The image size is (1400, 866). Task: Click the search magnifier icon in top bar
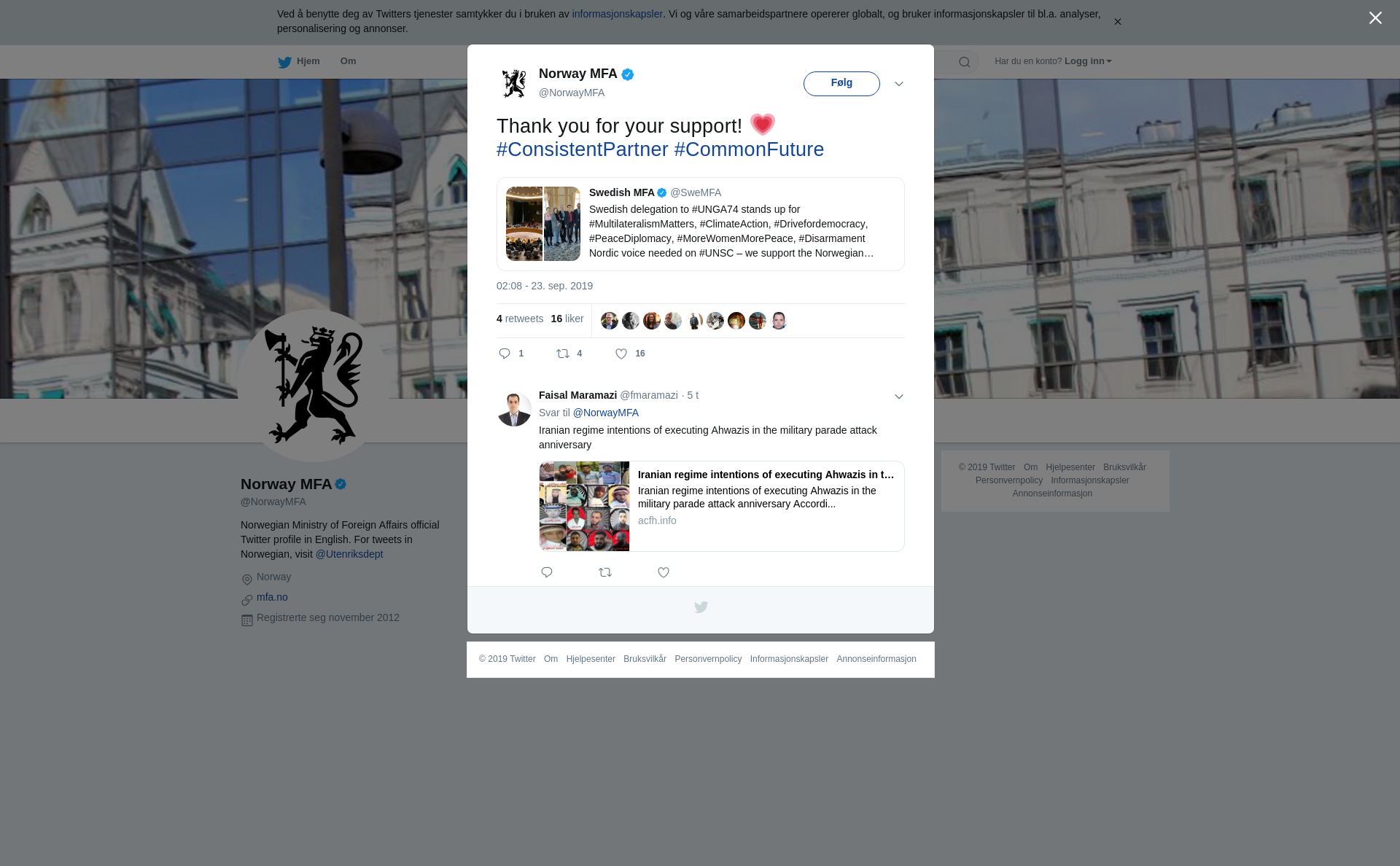coord(964,62)
